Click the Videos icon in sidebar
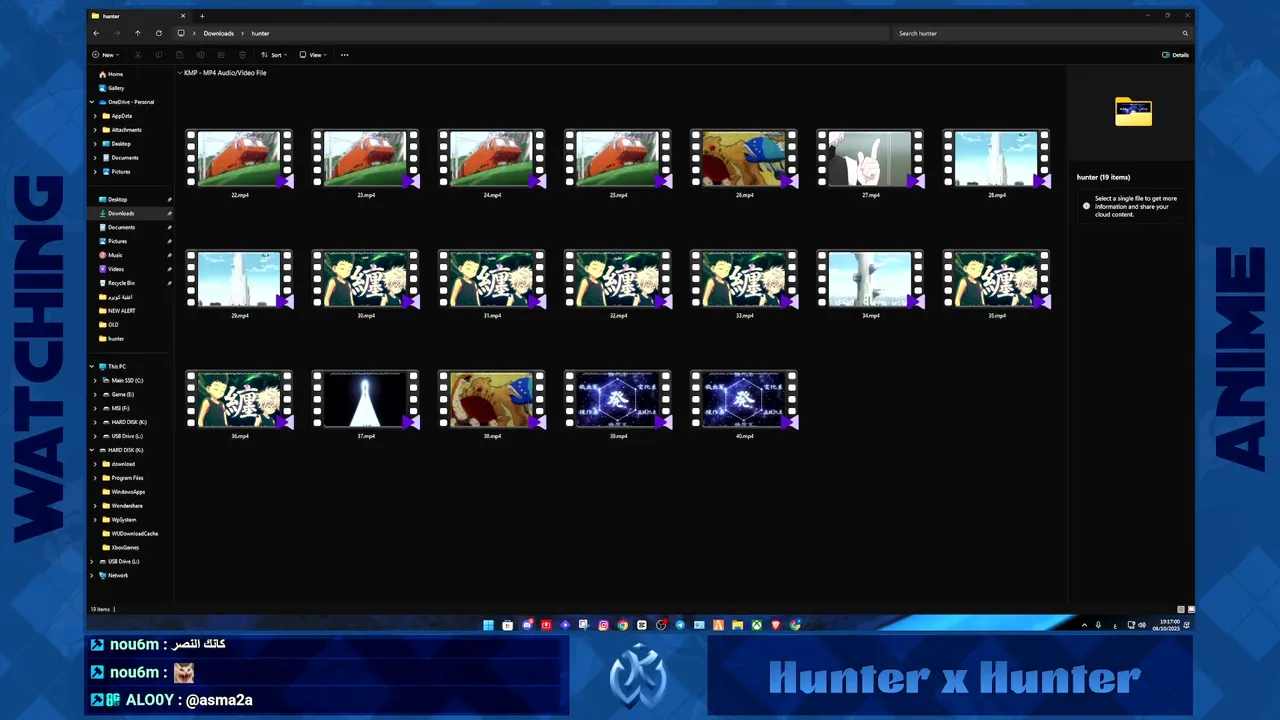This screenshot has width=1280, height=720. point(102,269)
